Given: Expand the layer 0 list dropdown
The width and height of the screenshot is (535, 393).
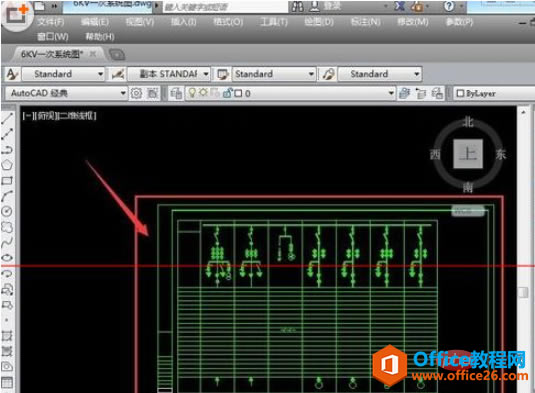Looking at the screenshot, I should point(391,93).
